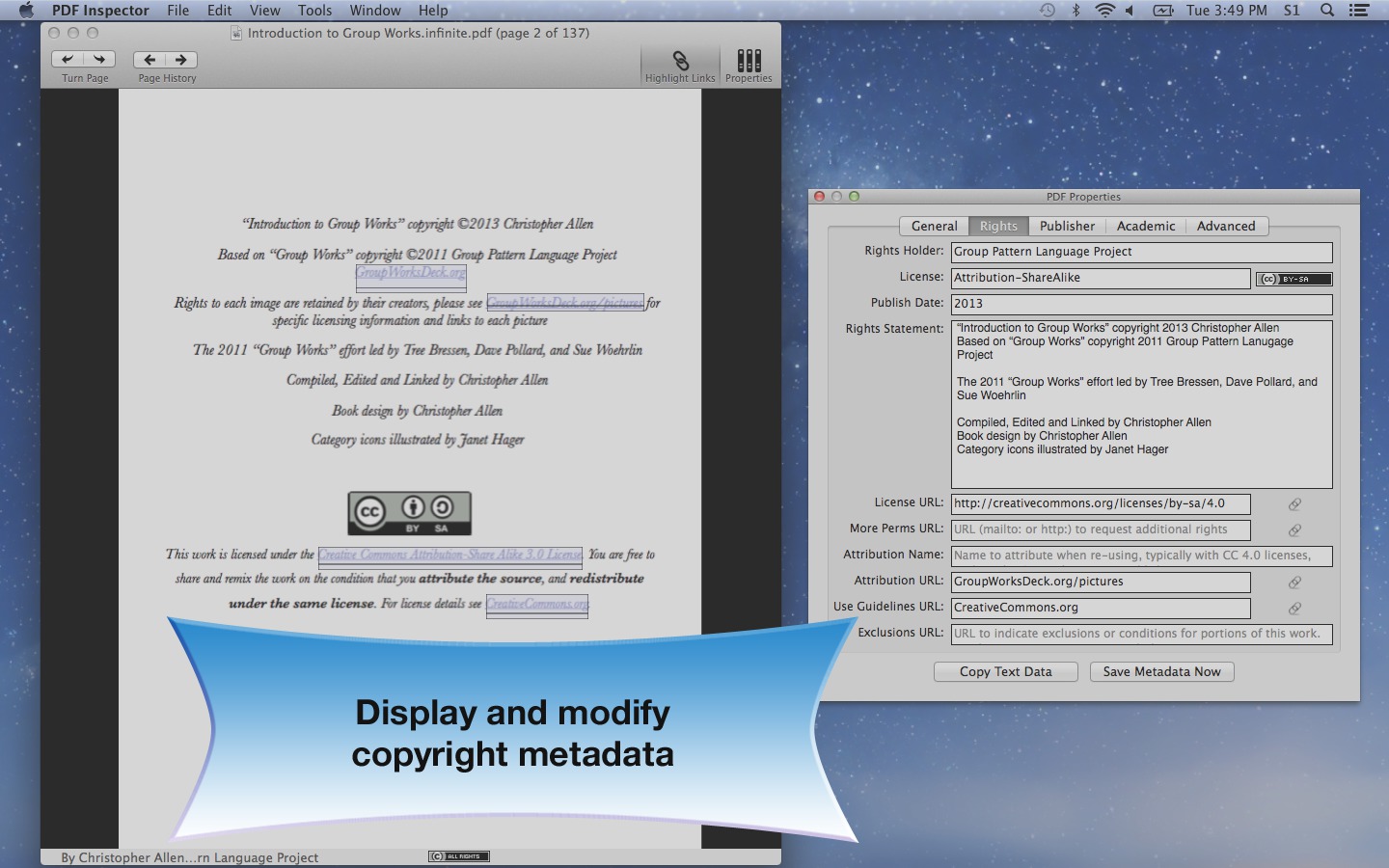Switch to the Advanced tab
1389x868 pixels.
(1226, 226)
